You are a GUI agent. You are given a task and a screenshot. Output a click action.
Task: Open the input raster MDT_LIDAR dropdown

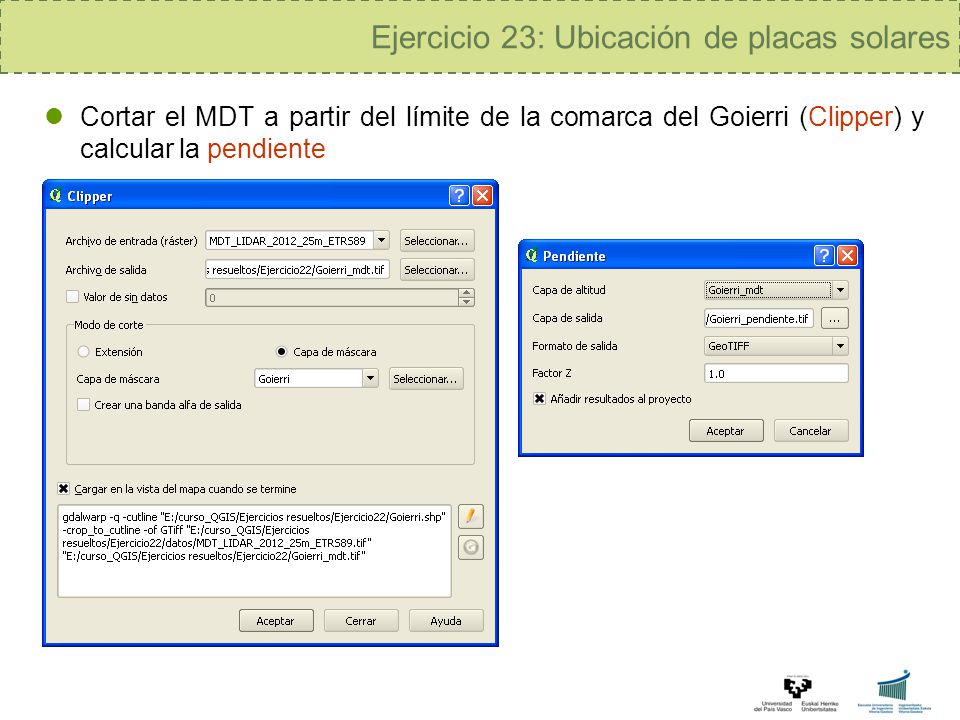pyautogui.click(x=381, y=241)
